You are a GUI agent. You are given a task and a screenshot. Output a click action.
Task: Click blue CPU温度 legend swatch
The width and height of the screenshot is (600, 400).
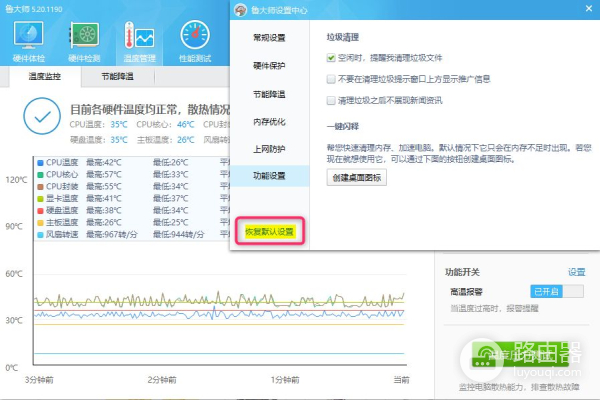(x=40, y=163)
